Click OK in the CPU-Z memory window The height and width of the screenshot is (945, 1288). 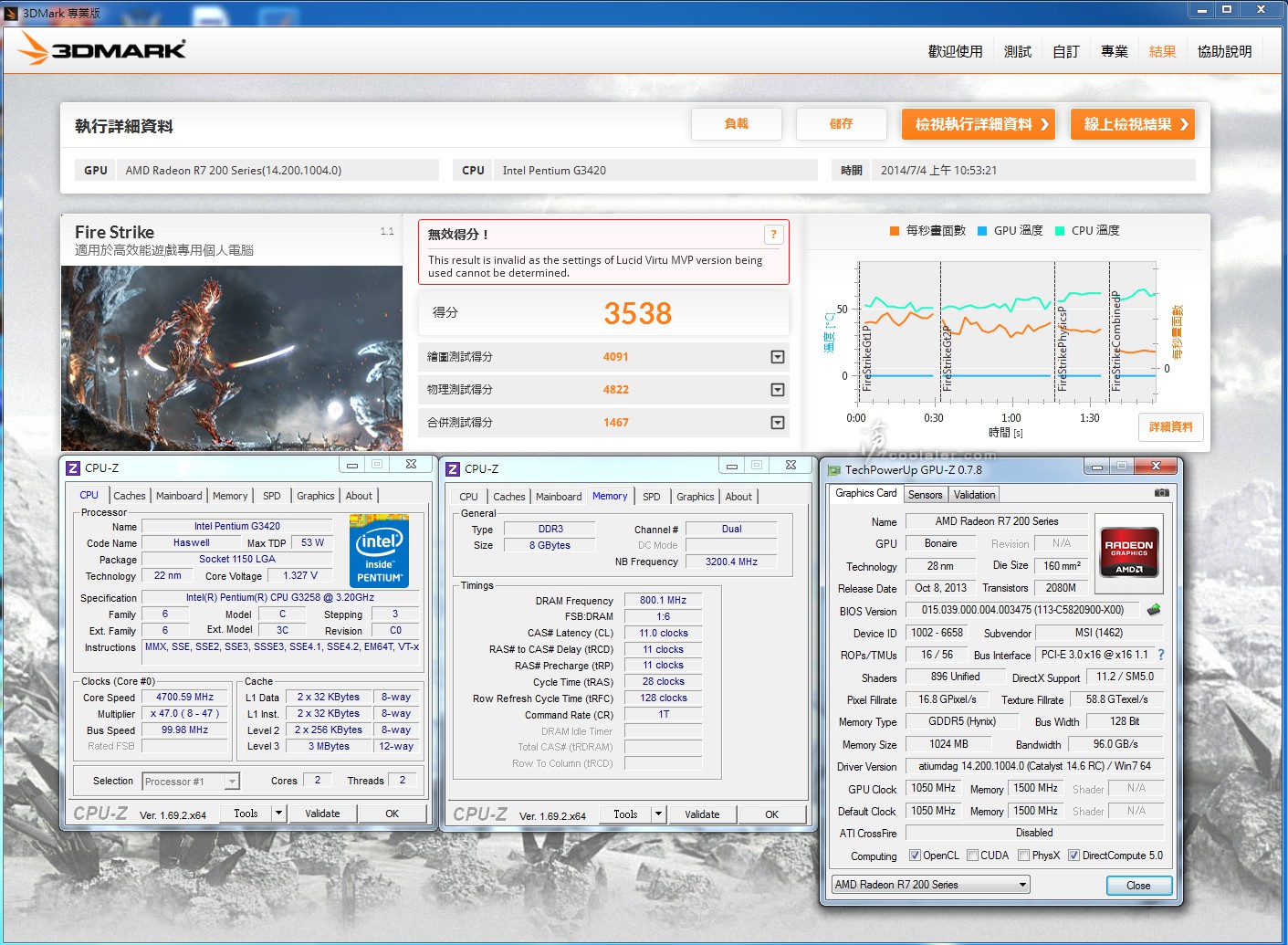pos(772,814)
